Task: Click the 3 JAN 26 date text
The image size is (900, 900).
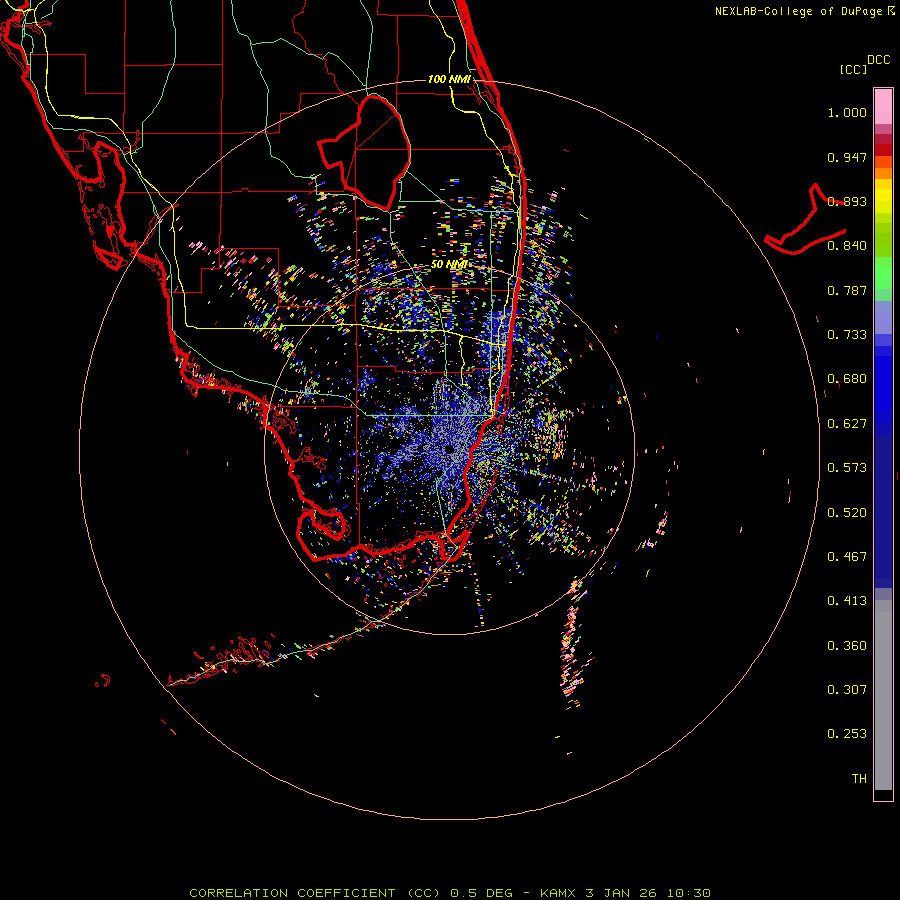Action: (620, 893)
